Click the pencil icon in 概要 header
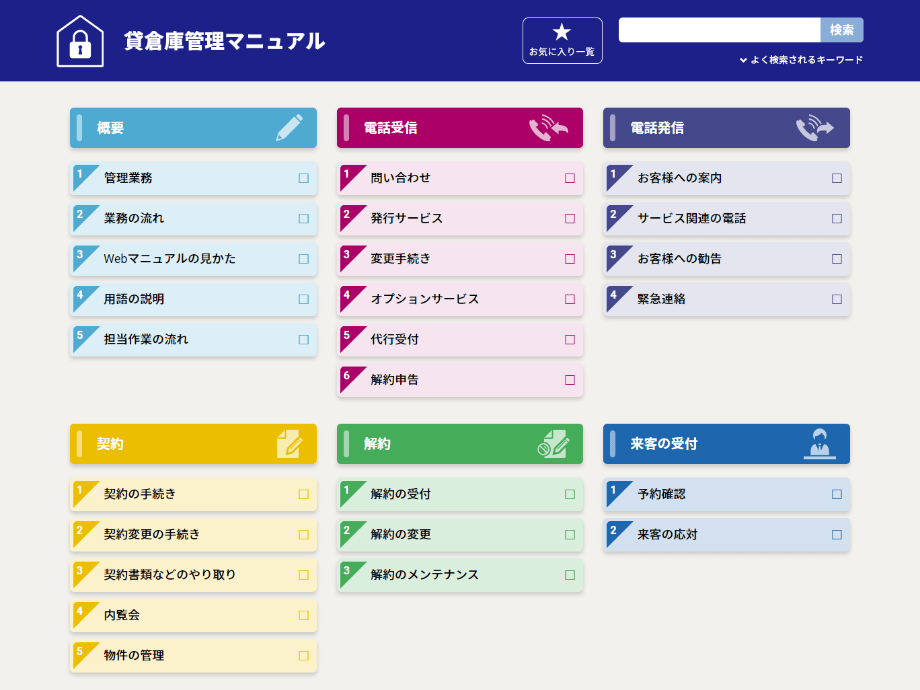Image resolution: width=920 pixels, height=690 pixels. point(289,128)
